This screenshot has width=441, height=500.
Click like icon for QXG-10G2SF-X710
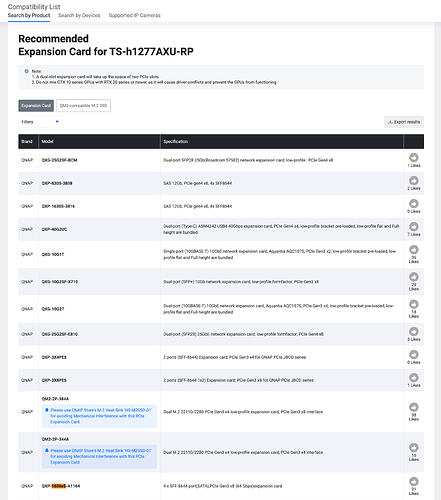click(414, 277)
